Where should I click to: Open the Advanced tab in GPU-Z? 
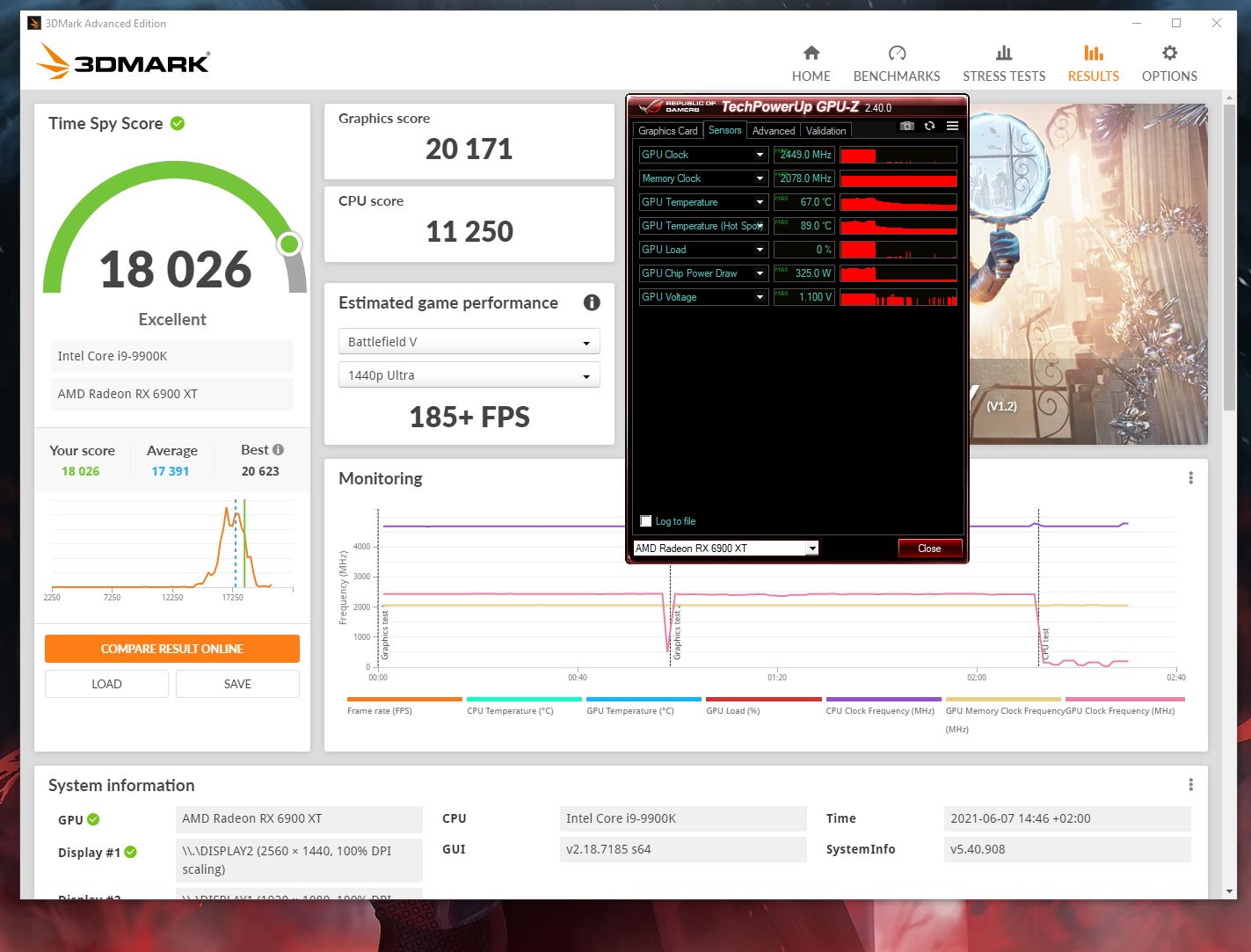pyautogui.click(x=774, y=131)
